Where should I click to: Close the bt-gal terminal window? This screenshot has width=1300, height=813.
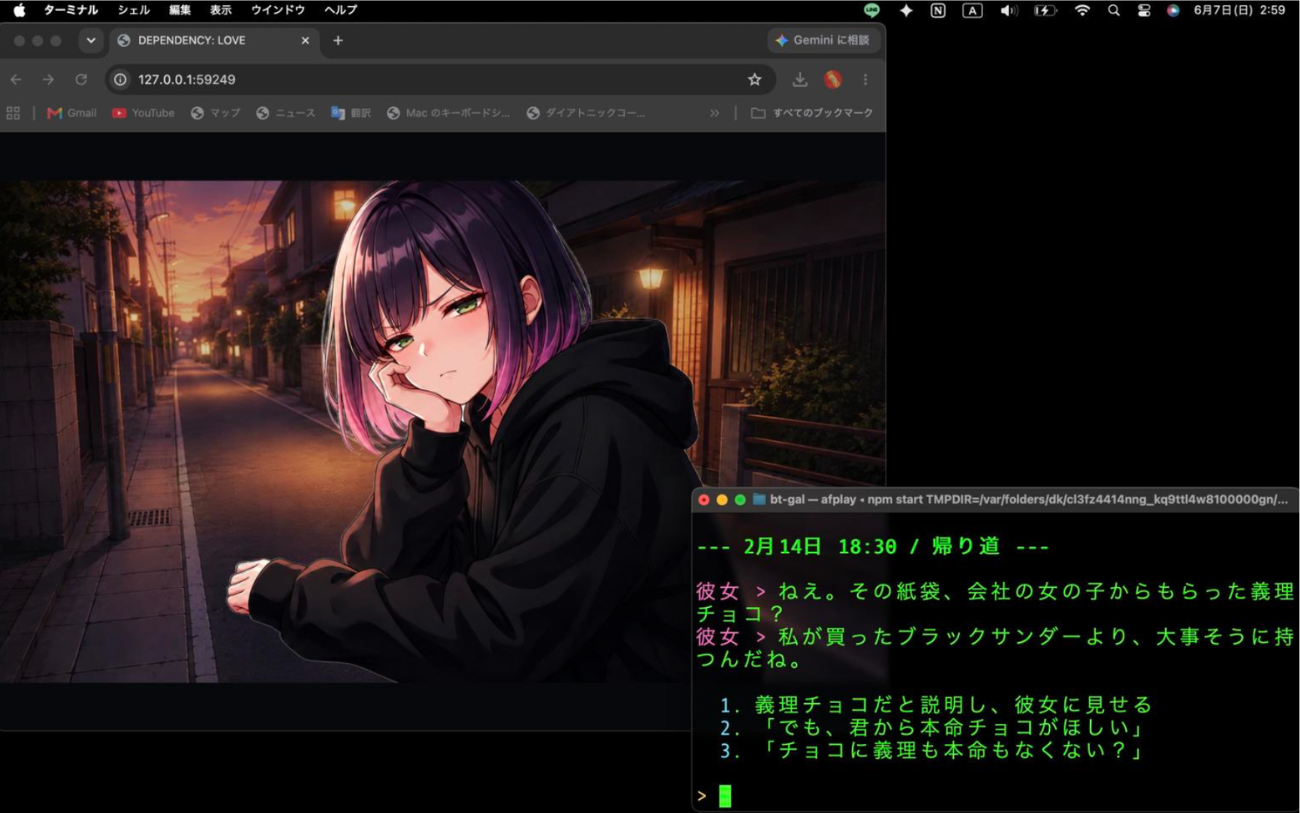tap(704, 499)
